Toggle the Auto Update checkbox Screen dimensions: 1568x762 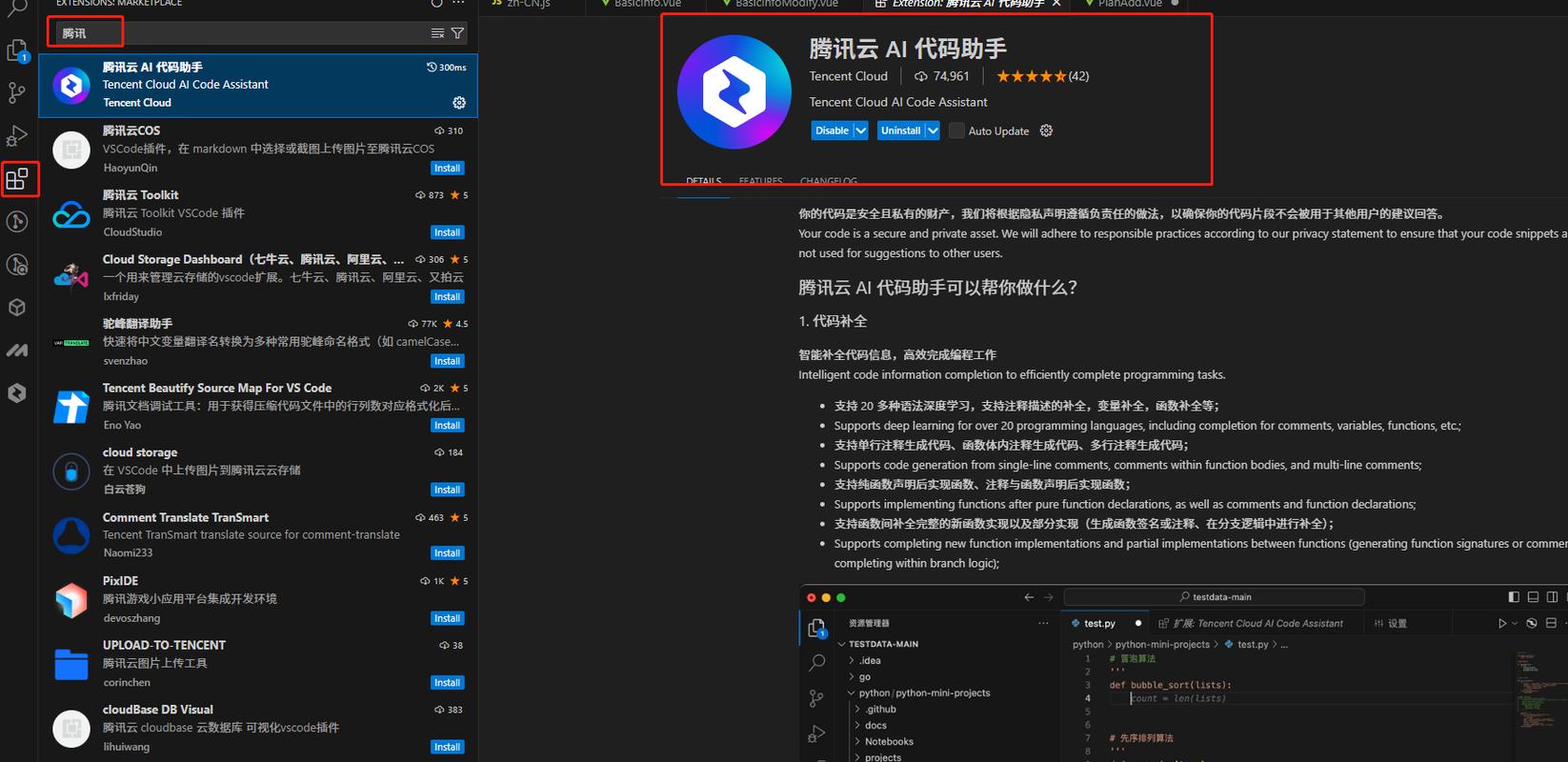tap(956, 130)
